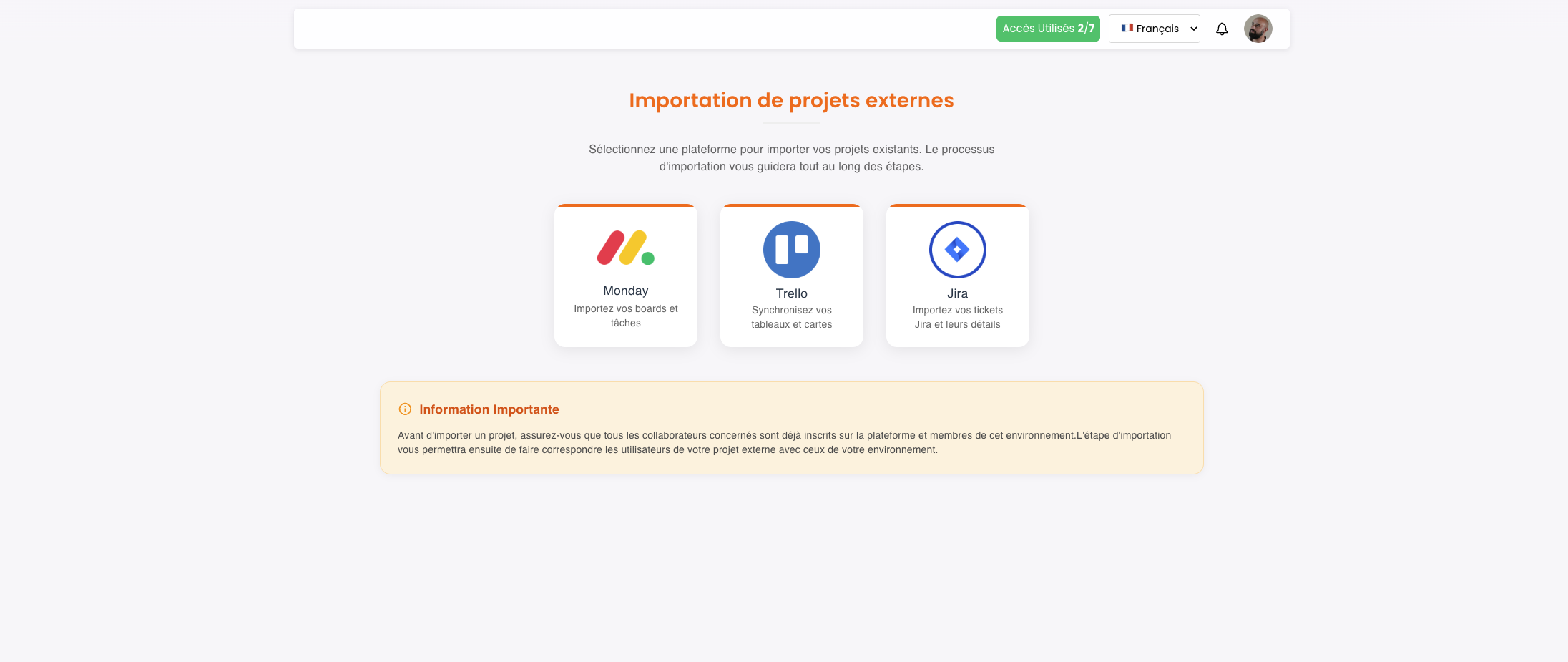Click the 'Sélectionnez une plateforme' intro paragraph
Viewport: 1568px width, 662px height.
(x=792, y=157)
